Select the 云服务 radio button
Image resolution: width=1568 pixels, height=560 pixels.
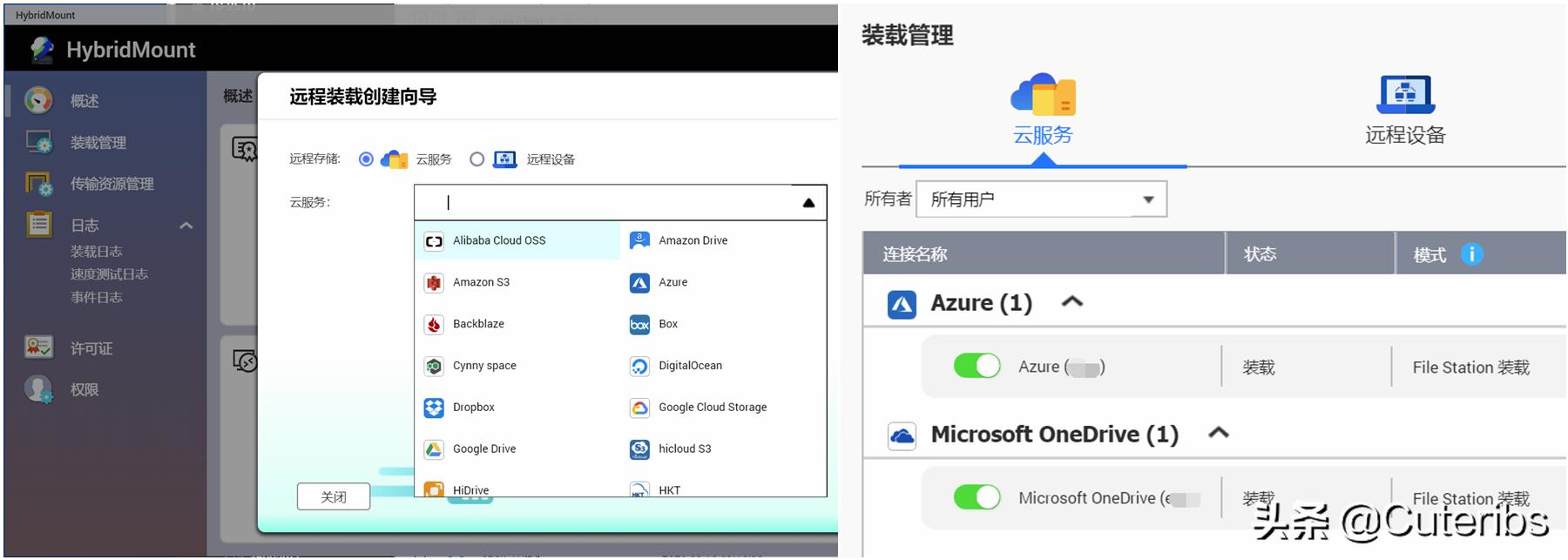[366, 159]
